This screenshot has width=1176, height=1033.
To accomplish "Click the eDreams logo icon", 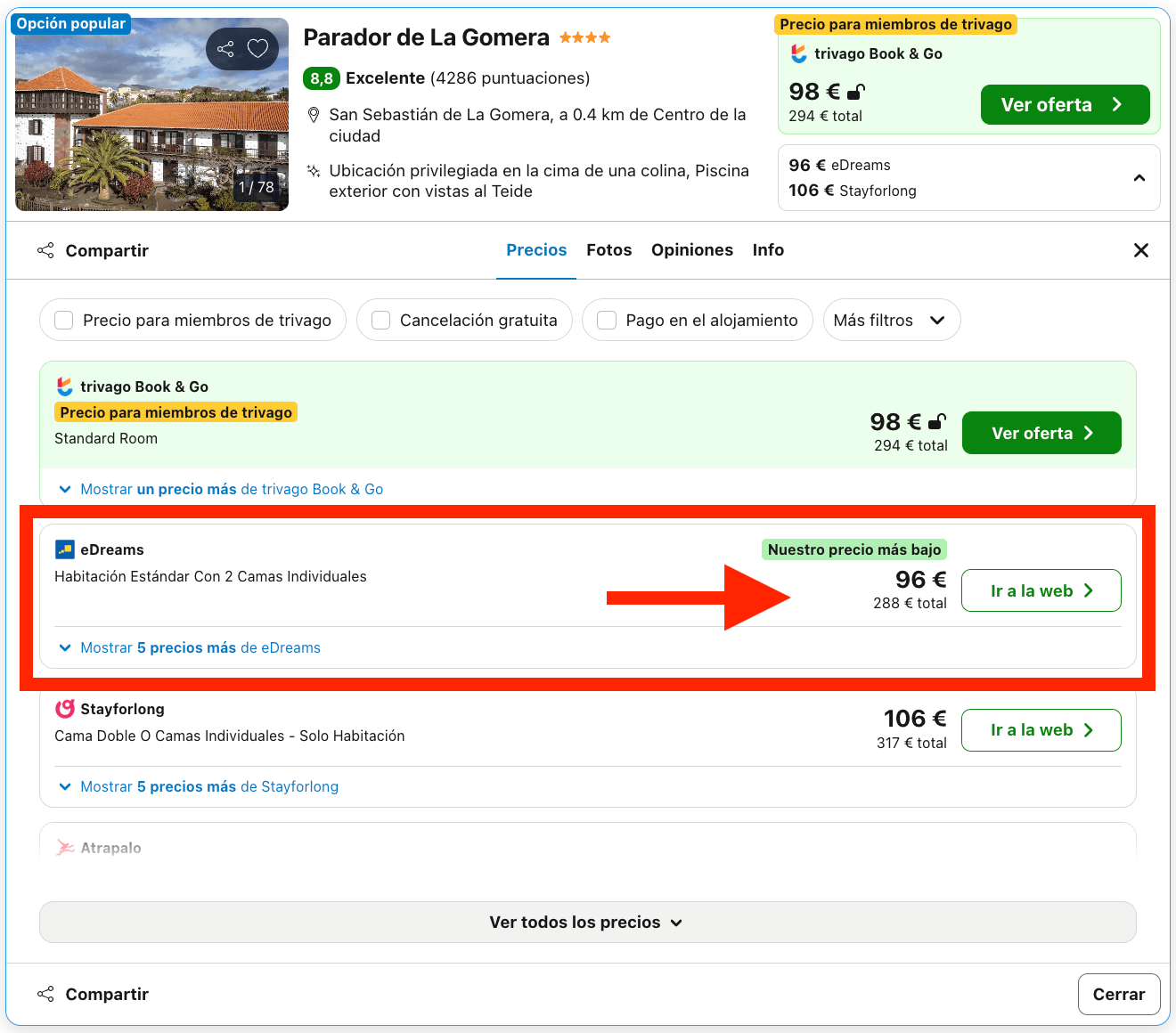I will pyautogui.click(x=64, y=549).
